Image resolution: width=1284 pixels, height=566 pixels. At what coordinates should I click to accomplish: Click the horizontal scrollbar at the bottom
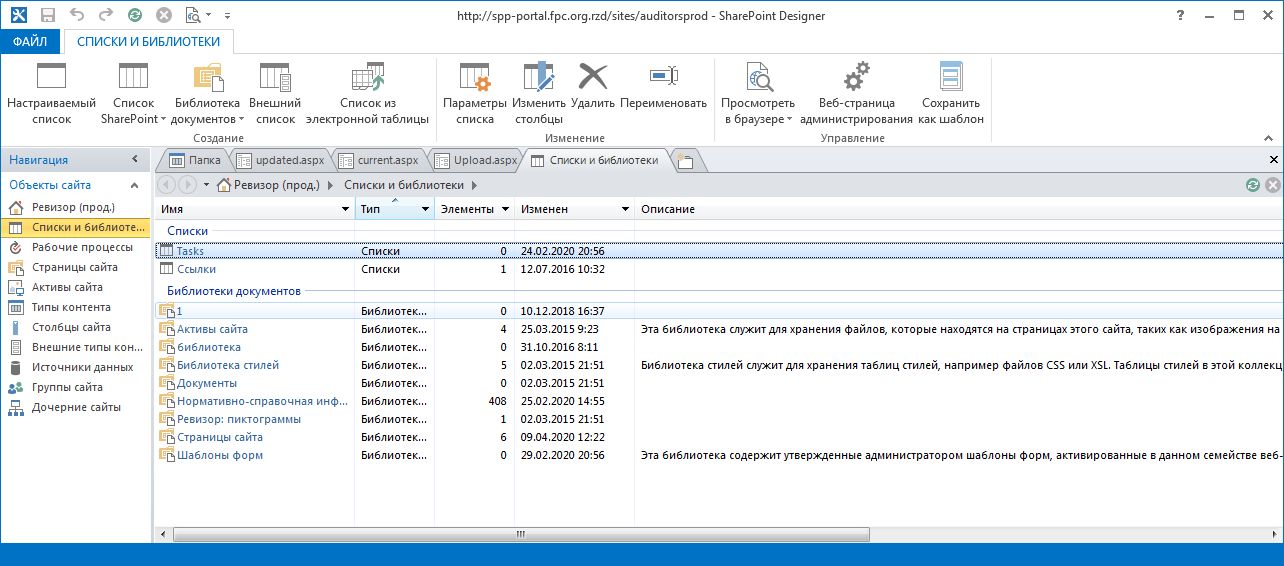pos(520,535)
